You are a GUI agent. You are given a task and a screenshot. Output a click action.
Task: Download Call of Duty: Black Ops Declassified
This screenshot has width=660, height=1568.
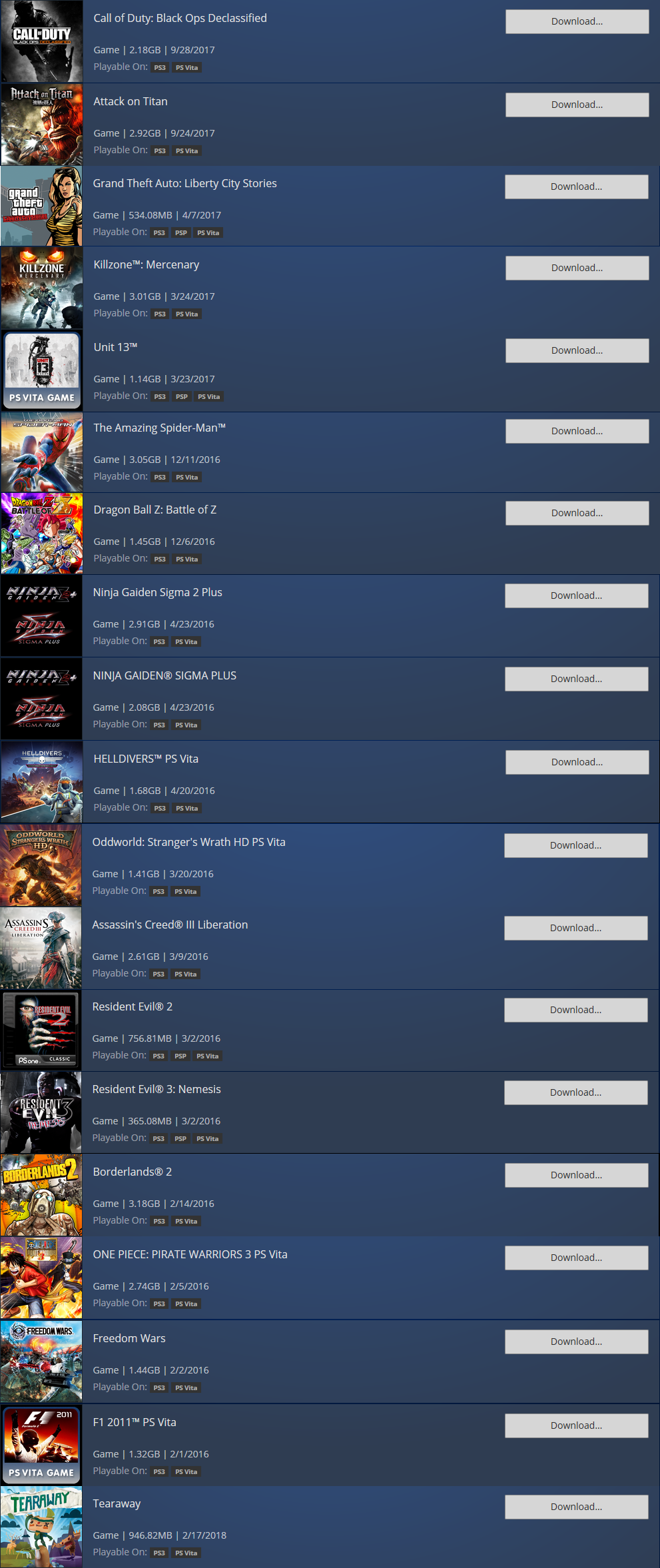pyautogui.click(x=577, y=21)
